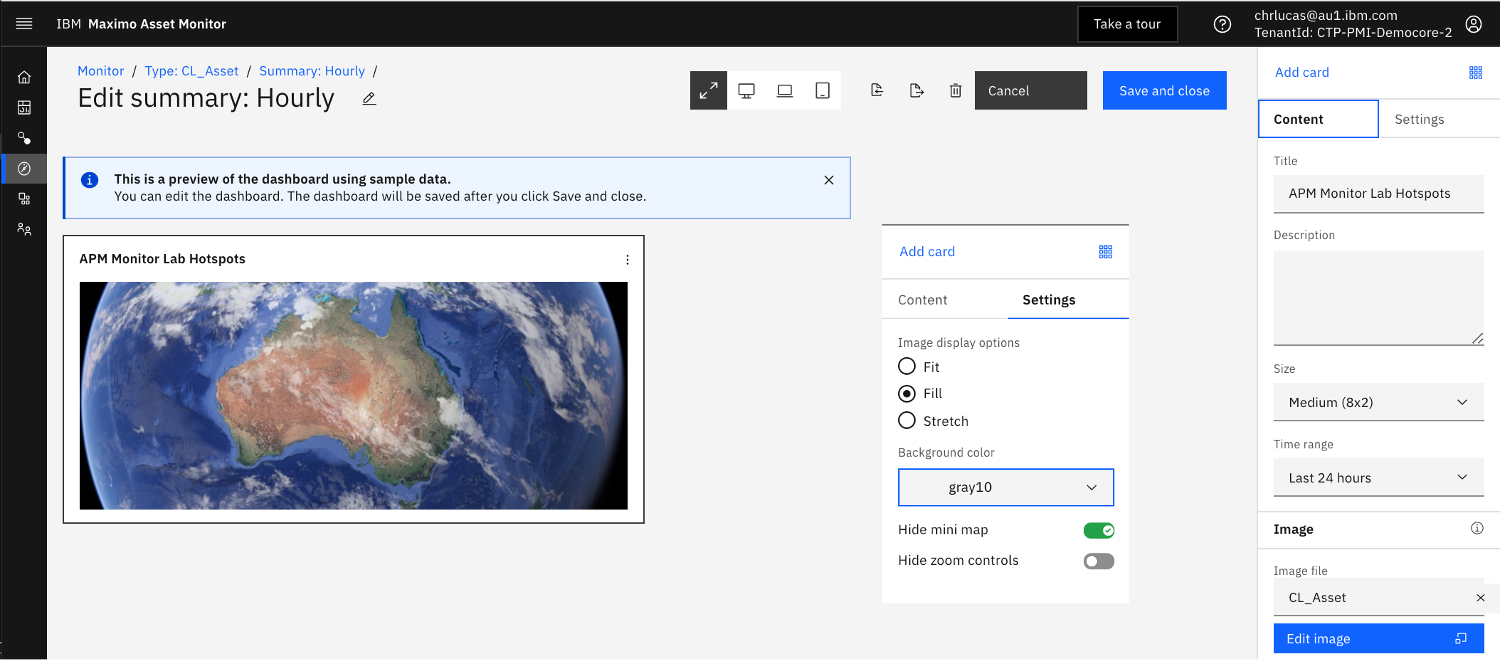
Task: Select the tablet screen preview icon
Action: (x=822, y=91)
